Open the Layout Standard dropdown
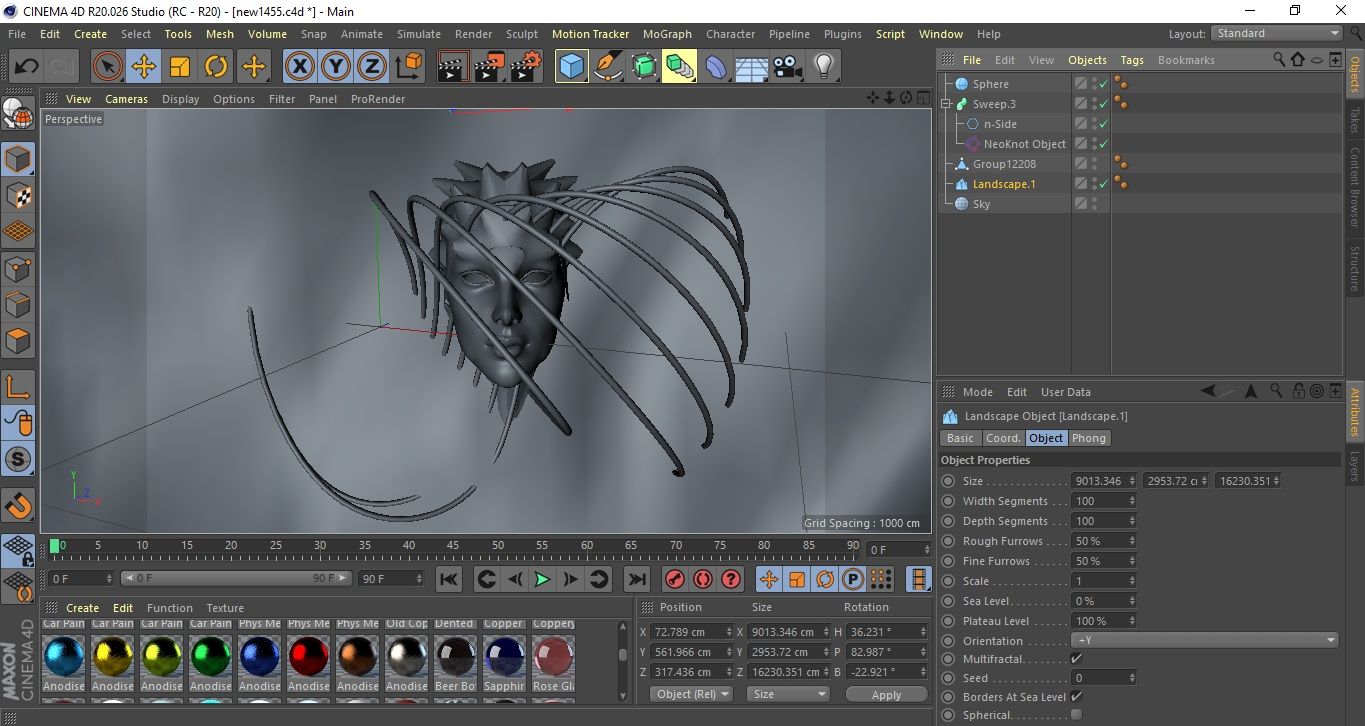 click(1277, 33)
